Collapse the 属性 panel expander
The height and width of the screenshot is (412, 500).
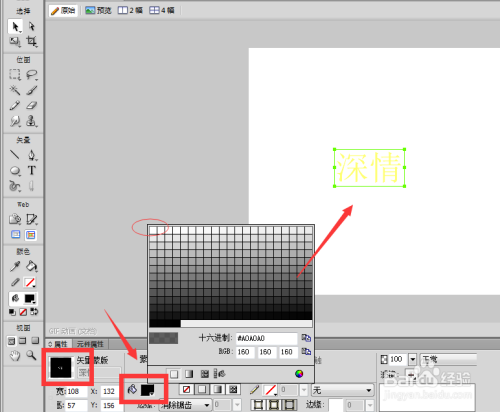[x=50, y=344]
